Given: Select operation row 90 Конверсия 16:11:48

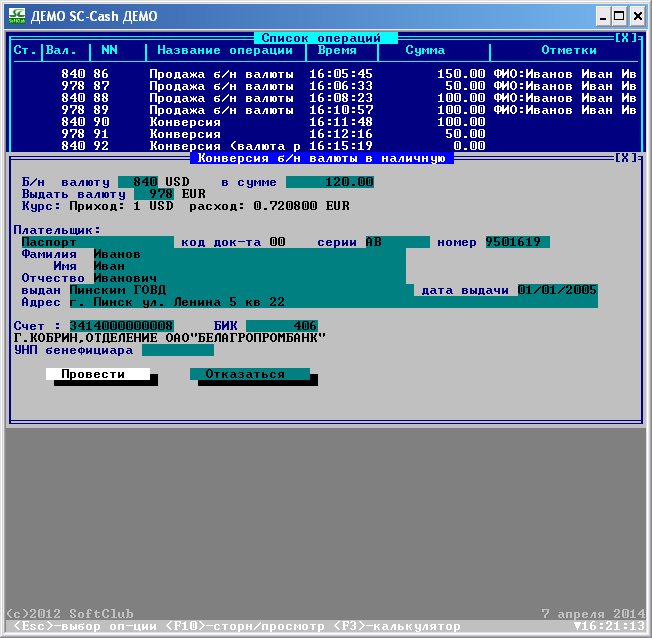Looking at the screenshot, I should coord(326,122).
